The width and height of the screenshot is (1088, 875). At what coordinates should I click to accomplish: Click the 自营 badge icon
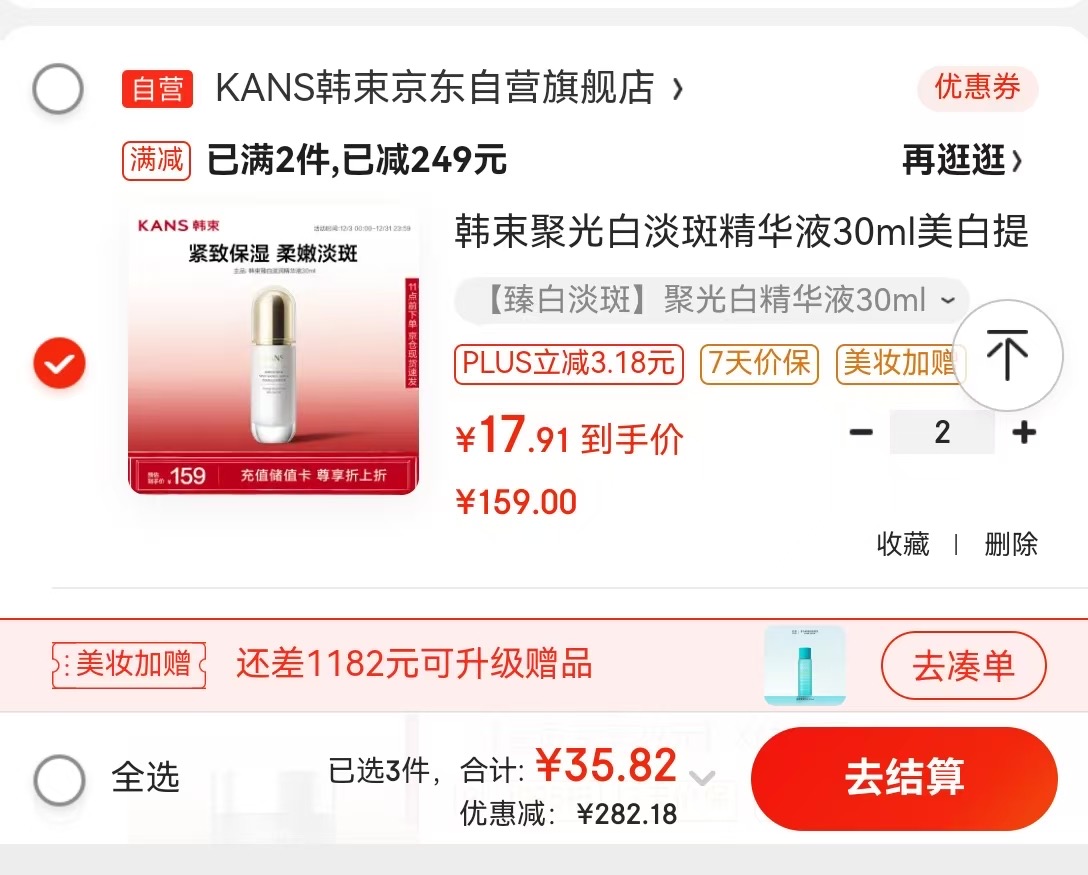click(x=158, y=89)
